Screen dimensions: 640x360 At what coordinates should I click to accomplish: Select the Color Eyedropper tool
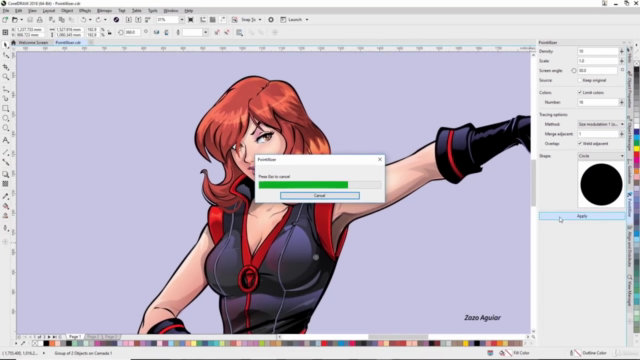5,196
